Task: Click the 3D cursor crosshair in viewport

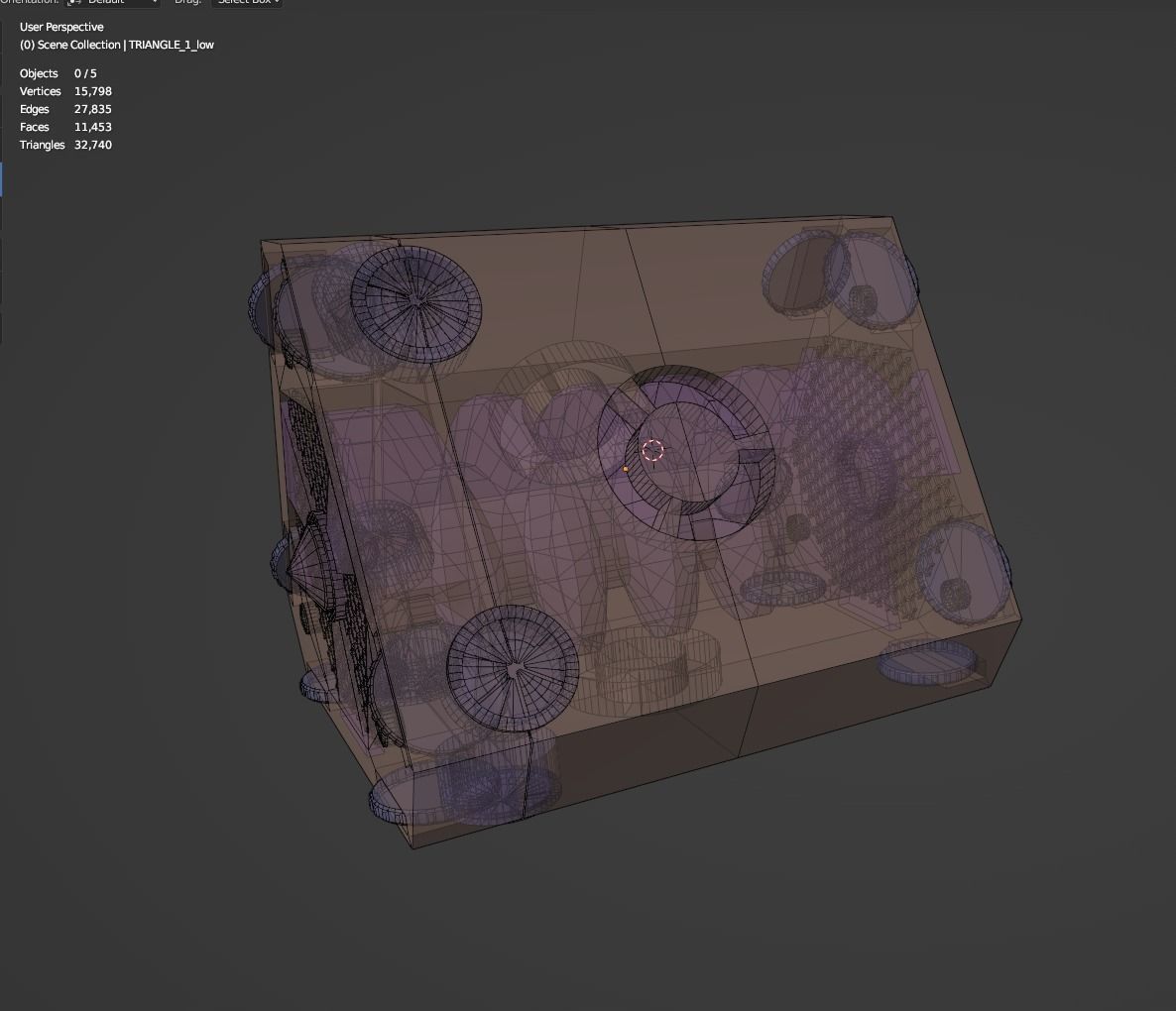Action: pos(653,450)
